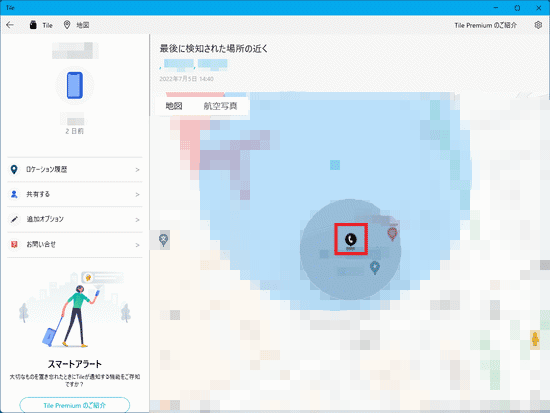Click the smart alert traveler illustration

75,309
